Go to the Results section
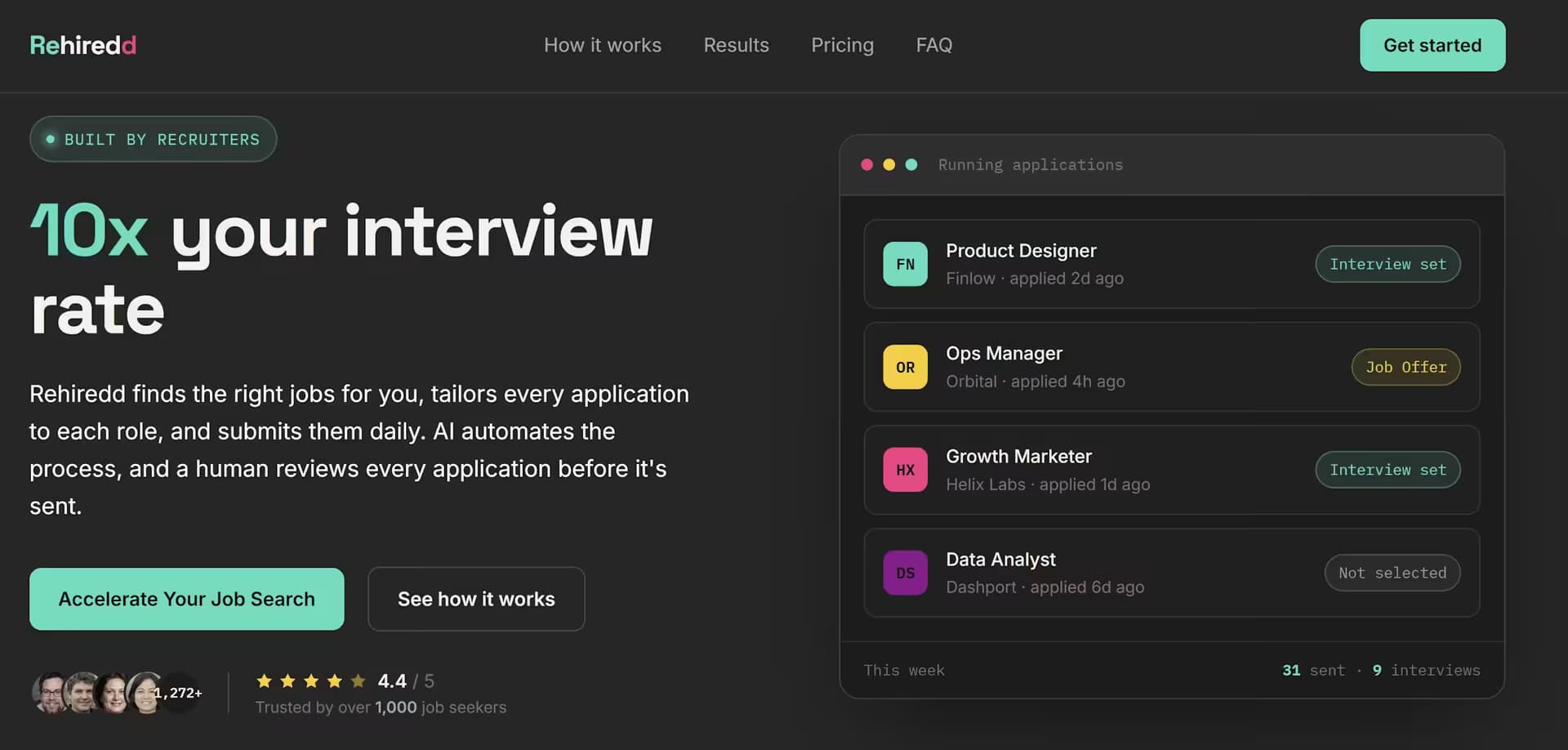This screenshot has height=750, width=1568. (x=736, y=45)
